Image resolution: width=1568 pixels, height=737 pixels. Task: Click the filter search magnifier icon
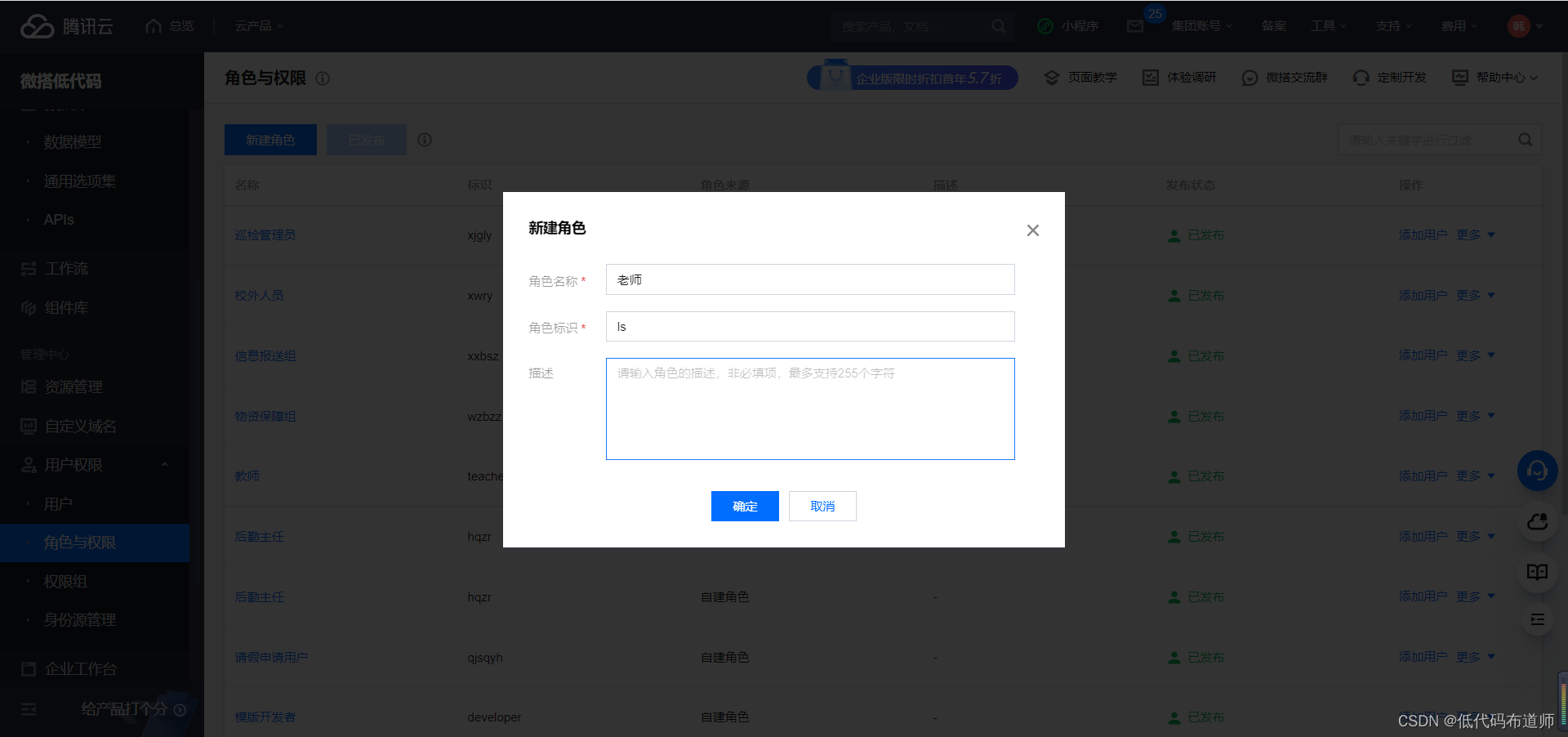coord(1525,140)
